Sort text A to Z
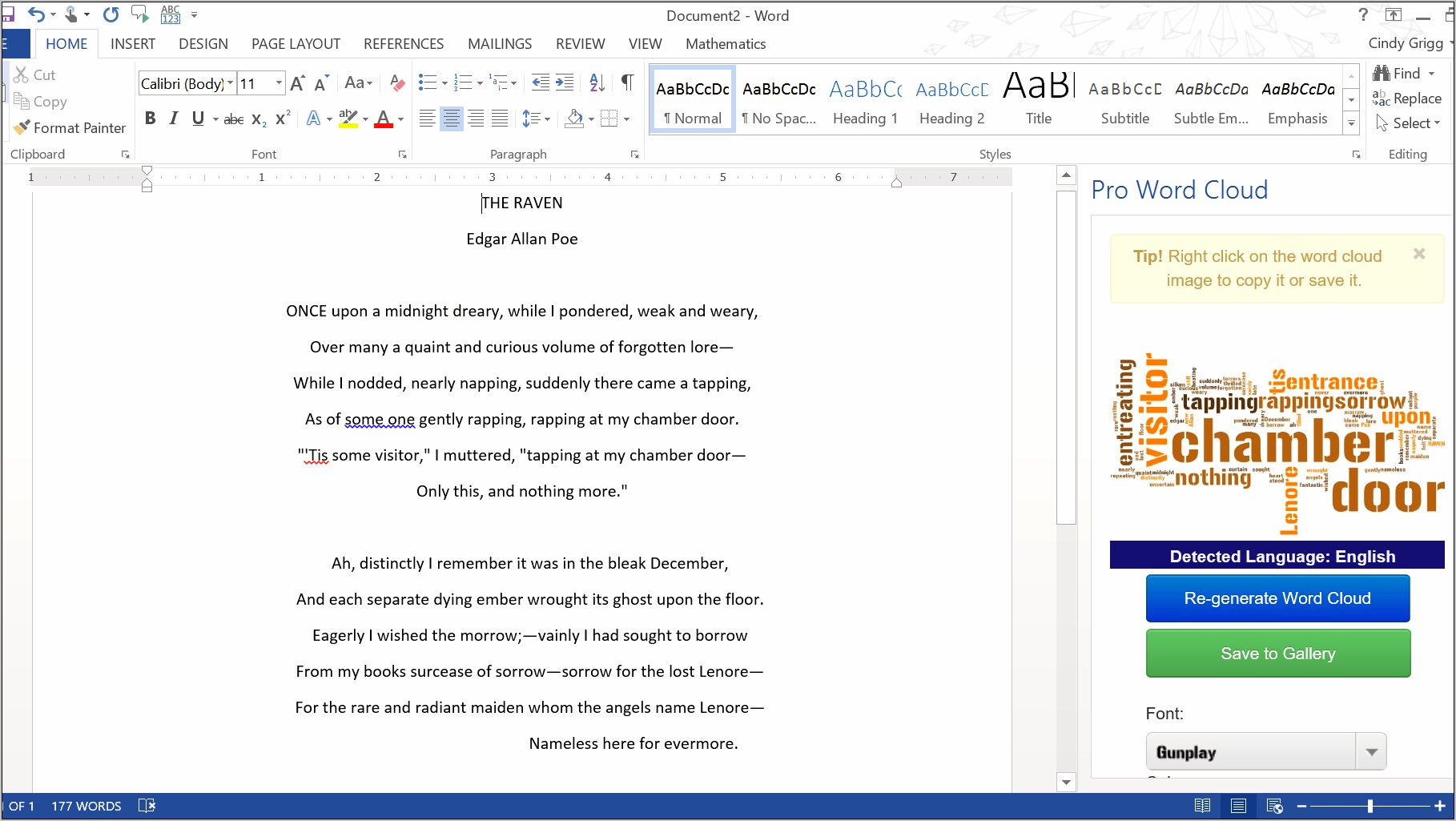Viewport: 1456px width, 821px height. [x=597, y=83]
